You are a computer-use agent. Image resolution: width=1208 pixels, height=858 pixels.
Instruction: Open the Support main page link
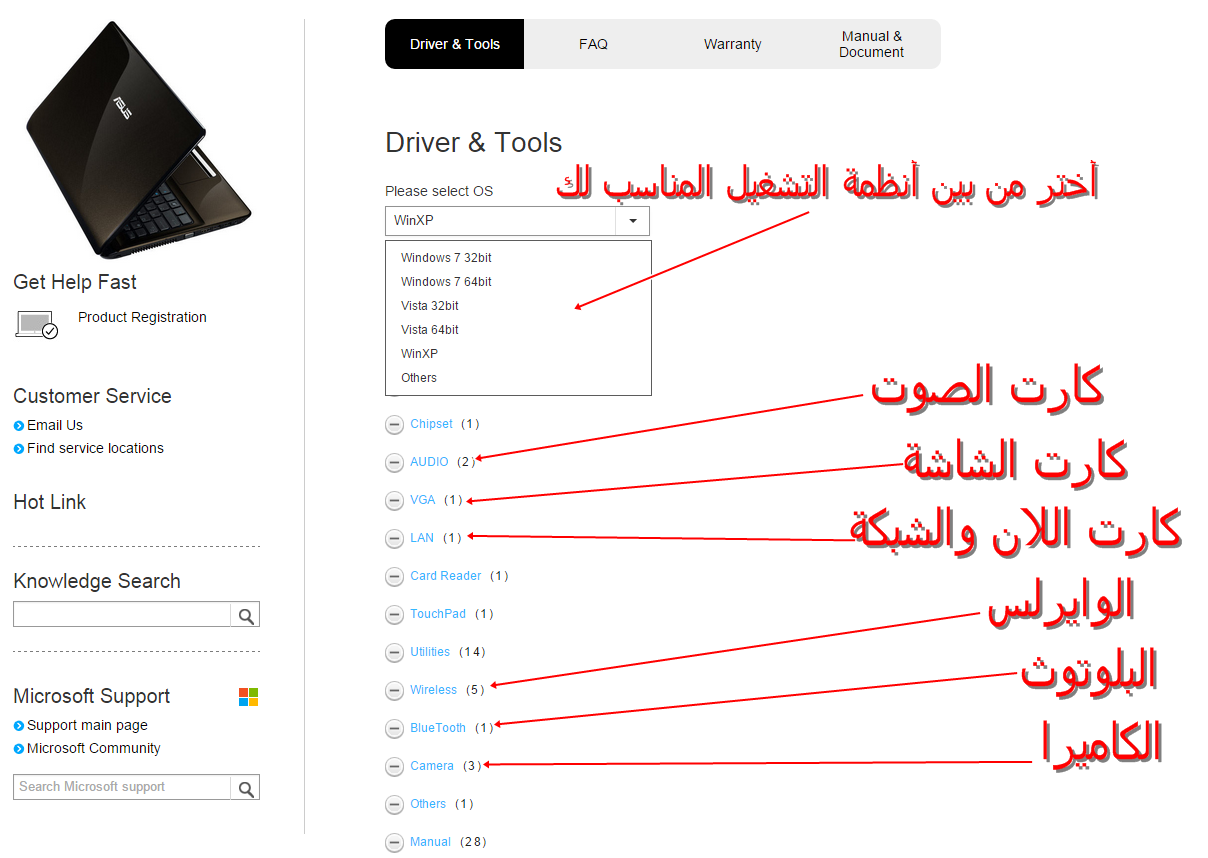87,725
